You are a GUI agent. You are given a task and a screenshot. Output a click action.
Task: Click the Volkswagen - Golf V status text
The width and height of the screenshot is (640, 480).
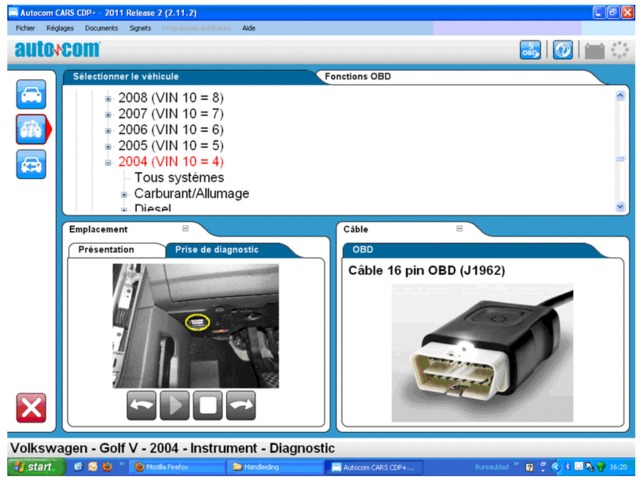172,448
